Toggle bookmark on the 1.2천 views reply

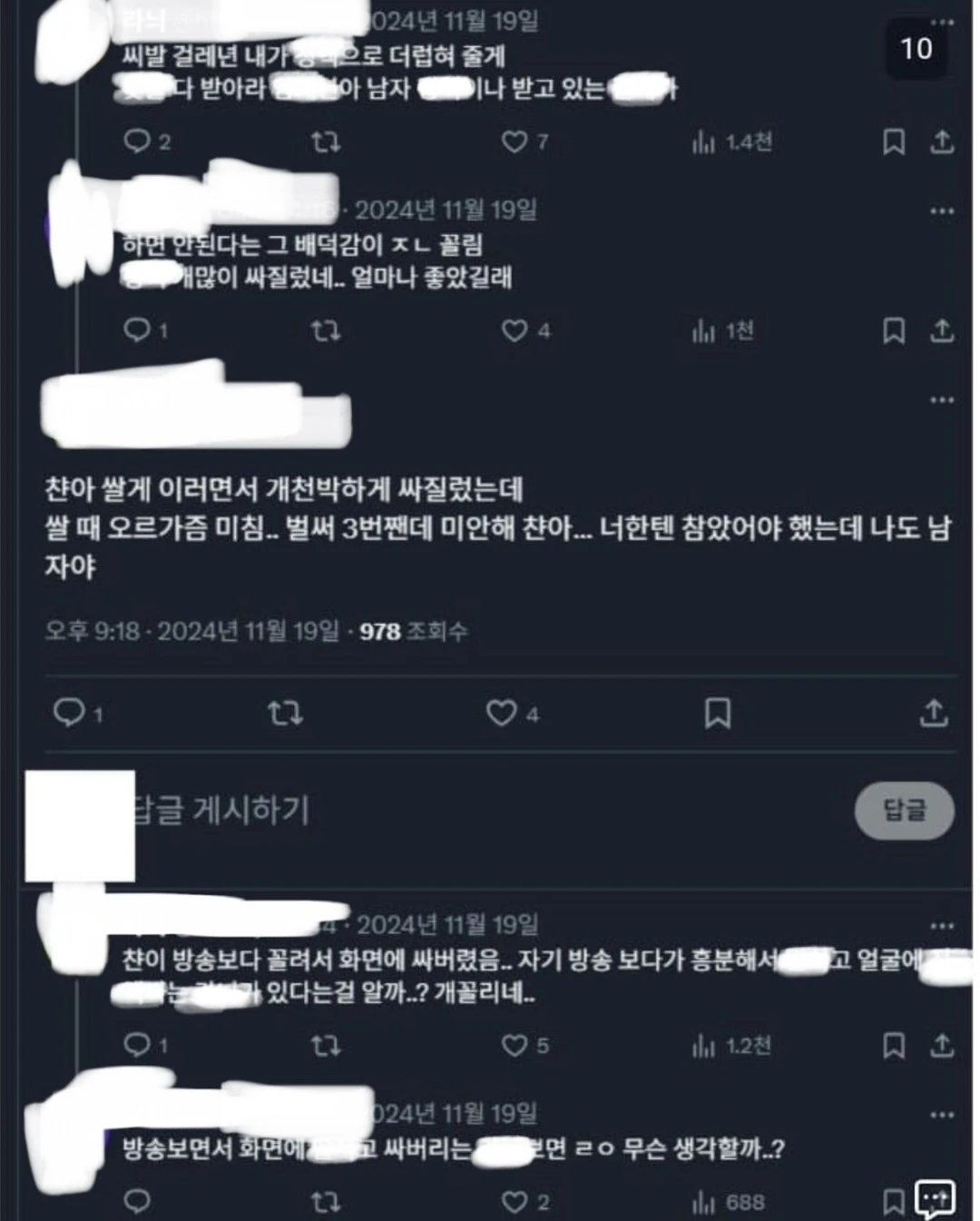coord(894,1046)
